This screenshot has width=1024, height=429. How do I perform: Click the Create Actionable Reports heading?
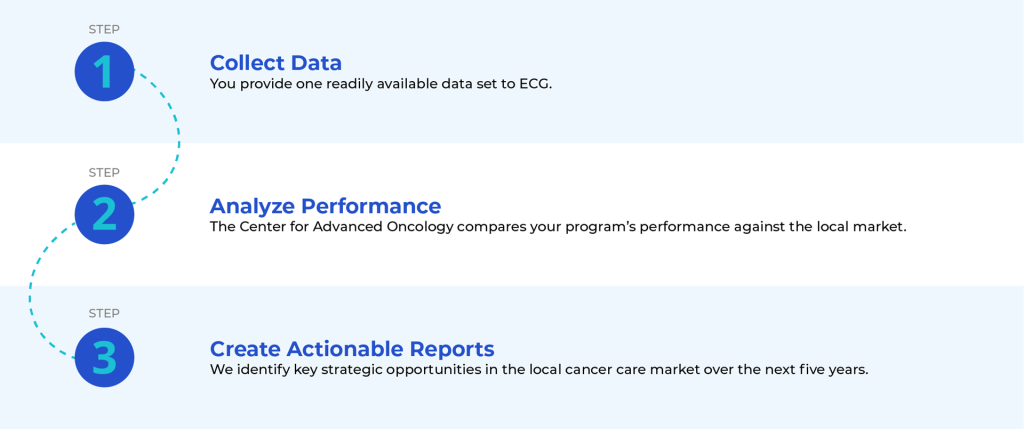pyautogui.click(x=352, y=348)
